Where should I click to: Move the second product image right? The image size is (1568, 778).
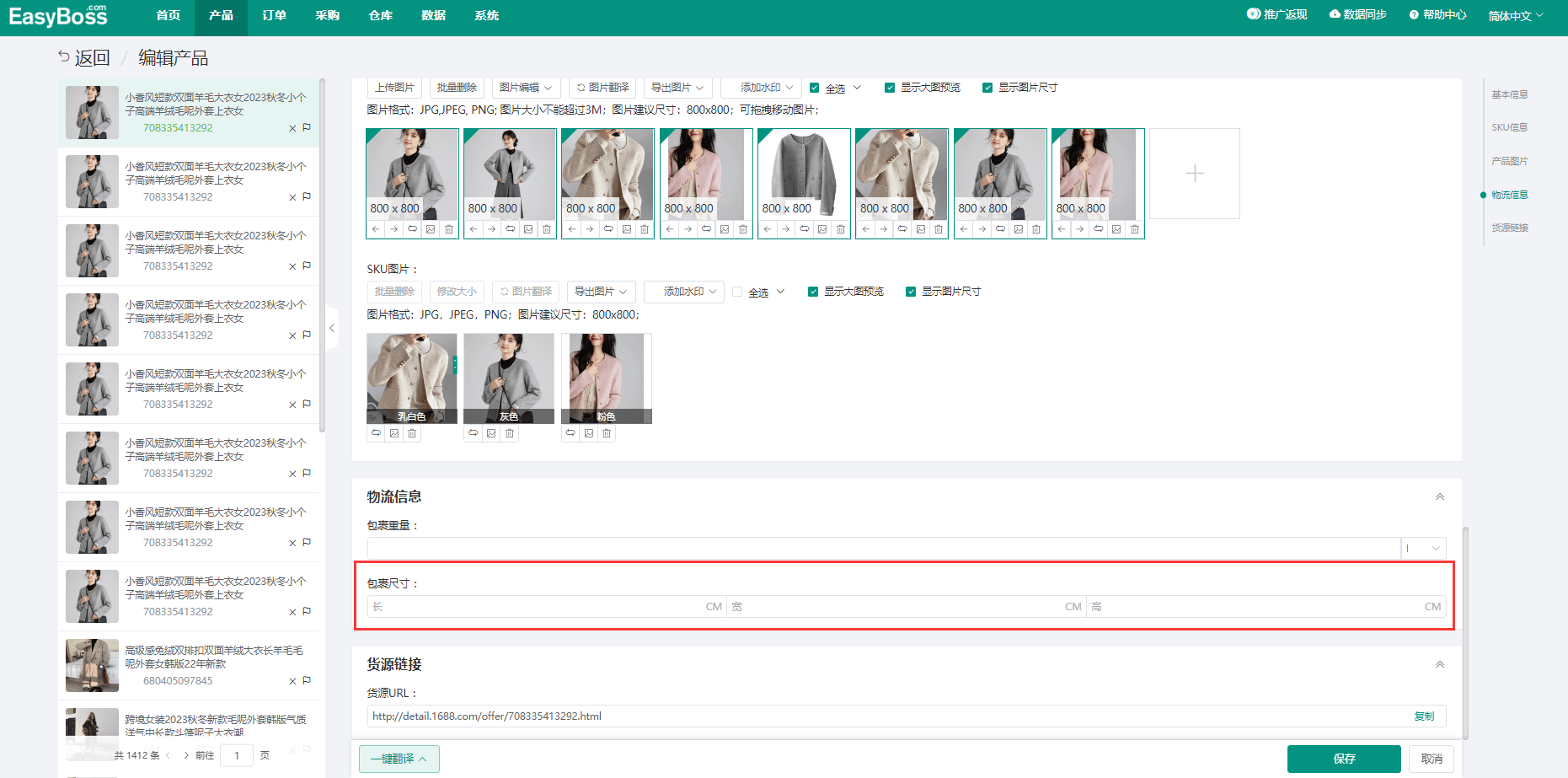click(x=492, y=229)
